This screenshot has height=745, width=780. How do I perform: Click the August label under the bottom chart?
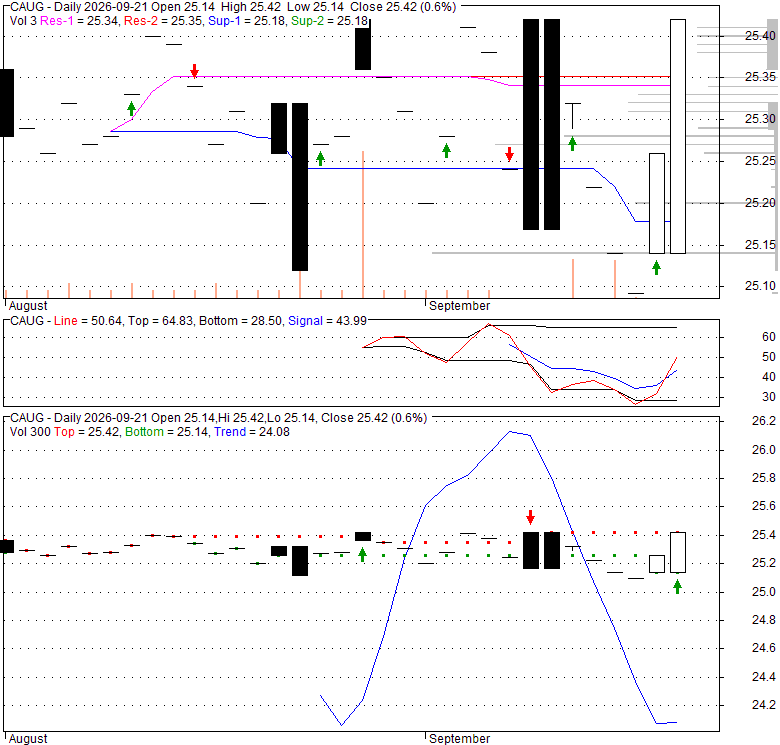pyautogui.click(x=28, y=739)
